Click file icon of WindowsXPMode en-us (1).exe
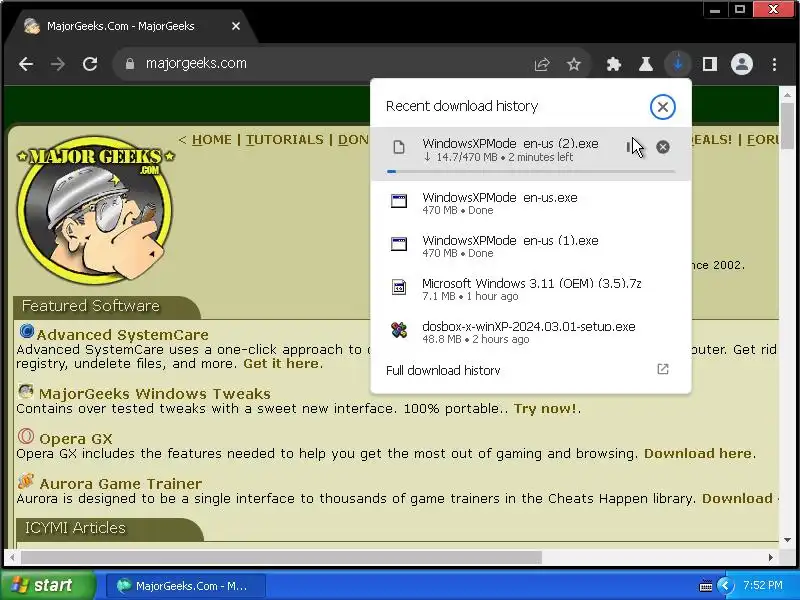 (399, 244)
